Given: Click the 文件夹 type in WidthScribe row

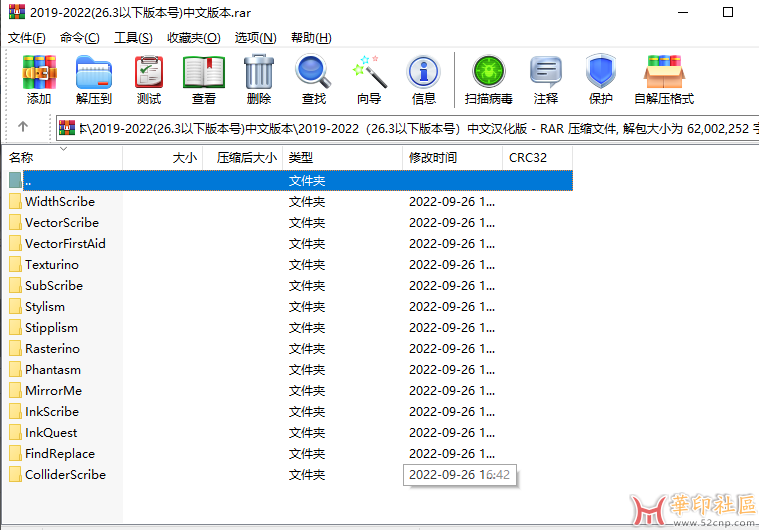Looking at the screenshot, I should click(307, 201).
